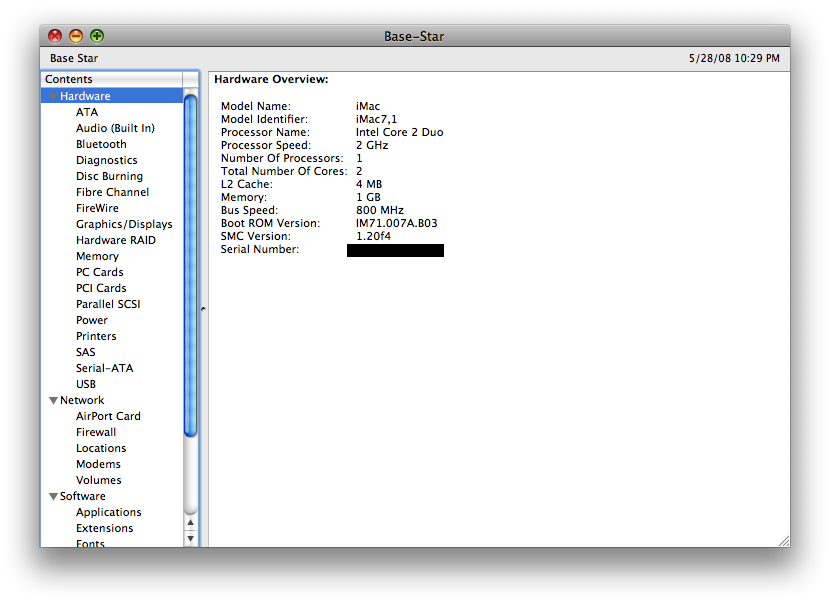Click the window resize grip corner
This screenshot has width=830, height=602.
(784, 541)
